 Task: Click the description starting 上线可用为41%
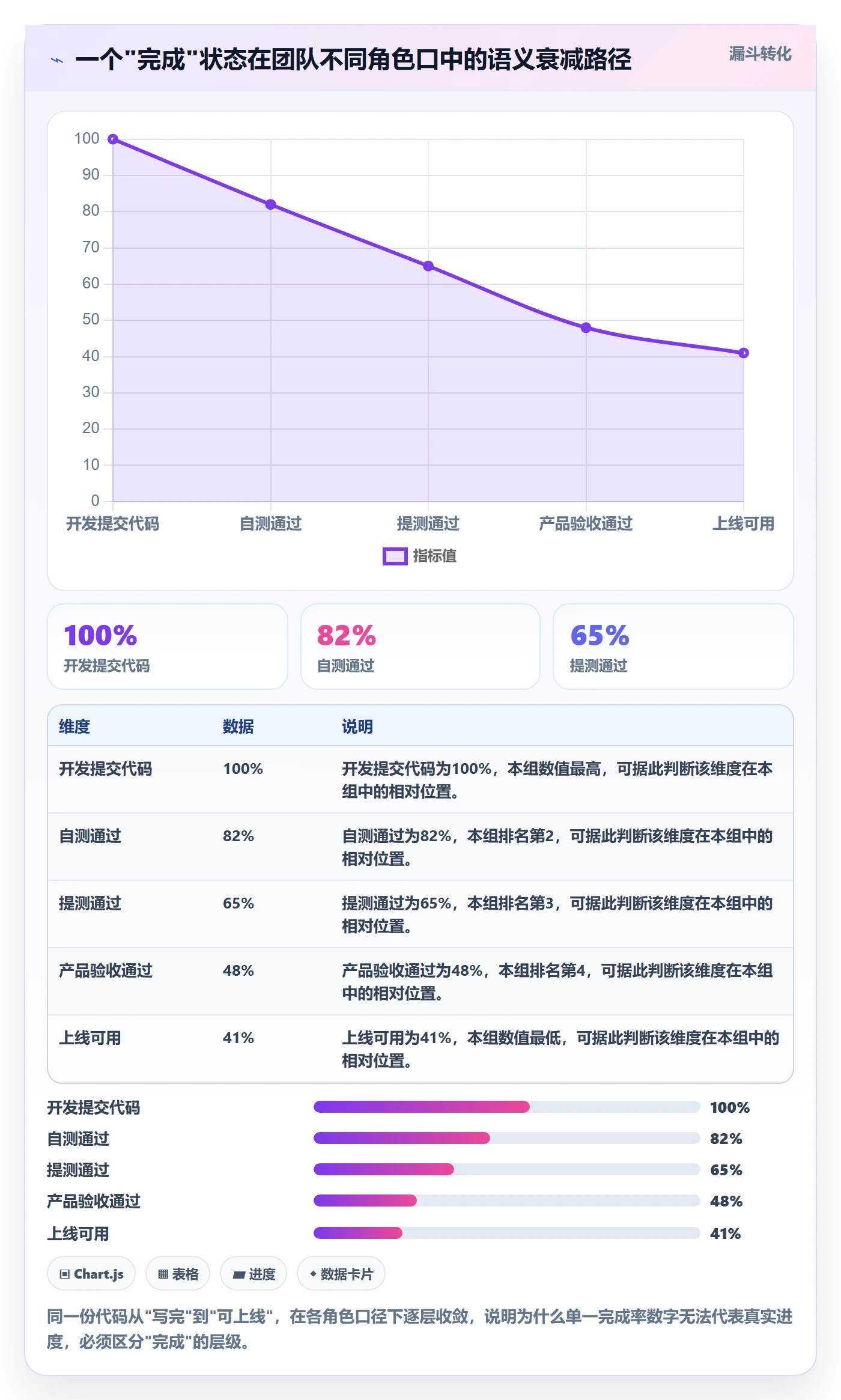(x=560, y=1049)
